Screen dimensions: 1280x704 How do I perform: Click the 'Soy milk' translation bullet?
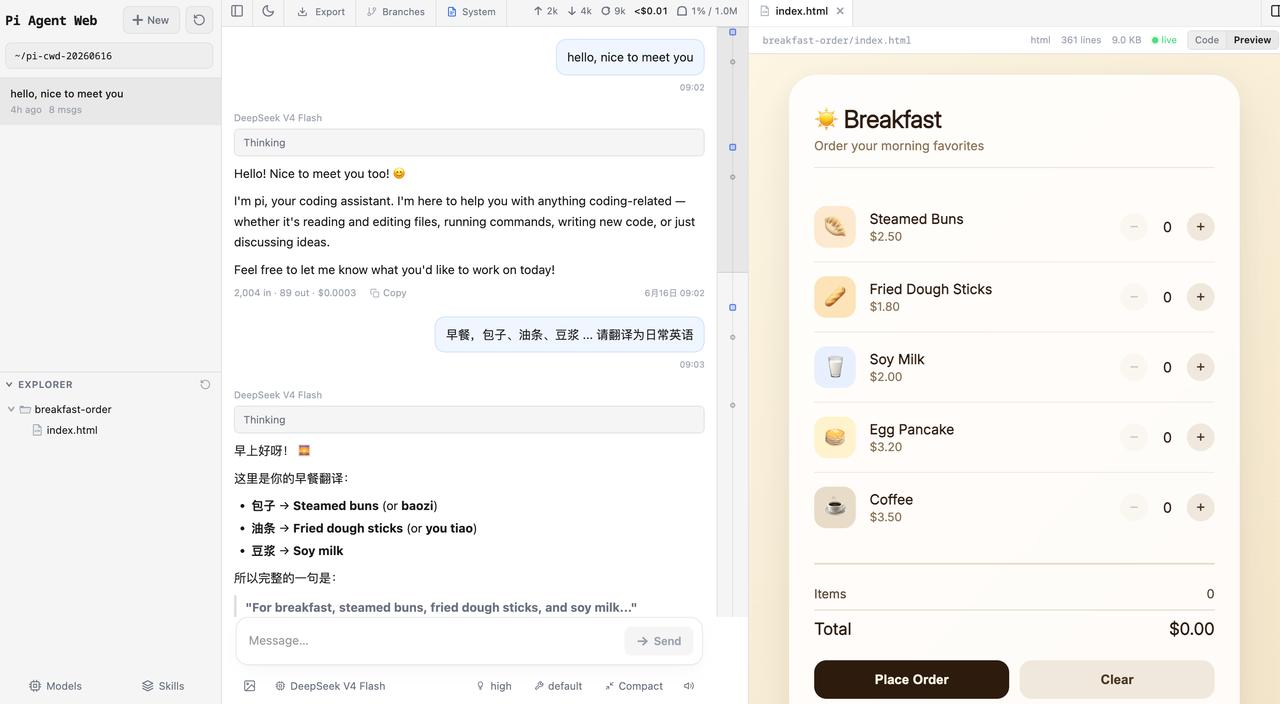pos(297,551)
